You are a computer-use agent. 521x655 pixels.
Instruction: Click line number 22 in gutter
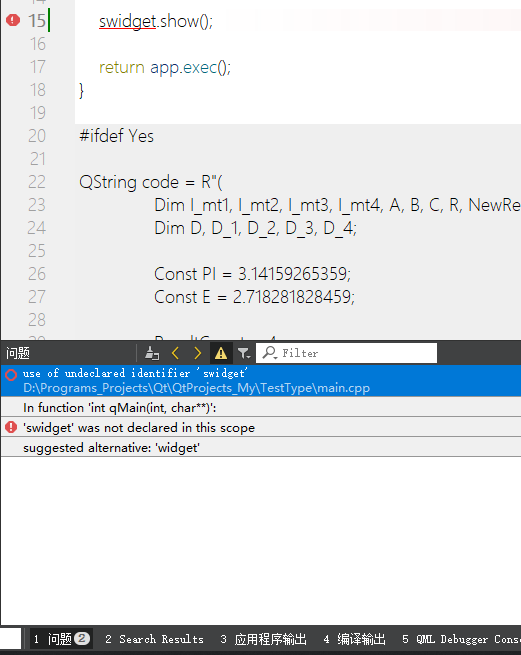tap(37, 182)
